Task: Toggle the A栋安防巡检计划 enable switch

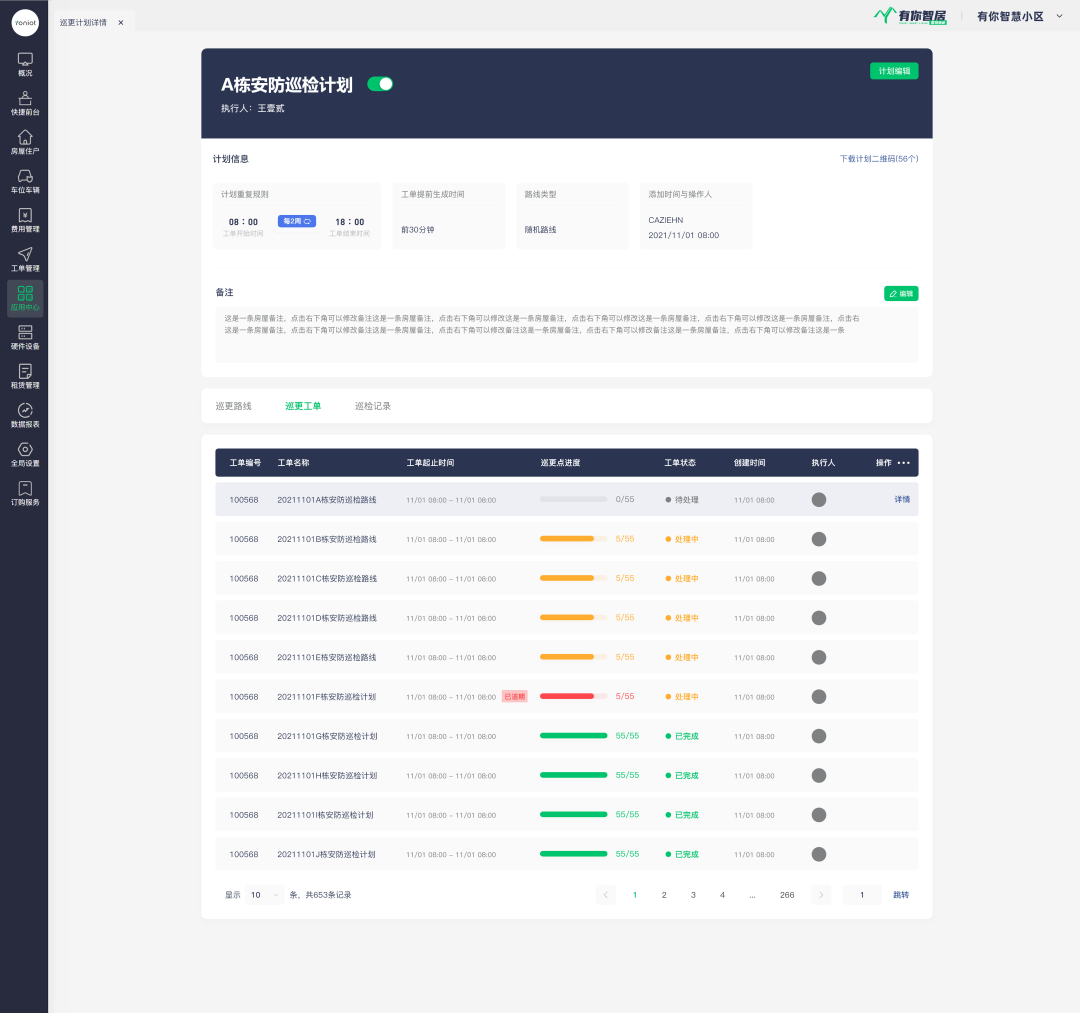Action: tap(380, 84)
